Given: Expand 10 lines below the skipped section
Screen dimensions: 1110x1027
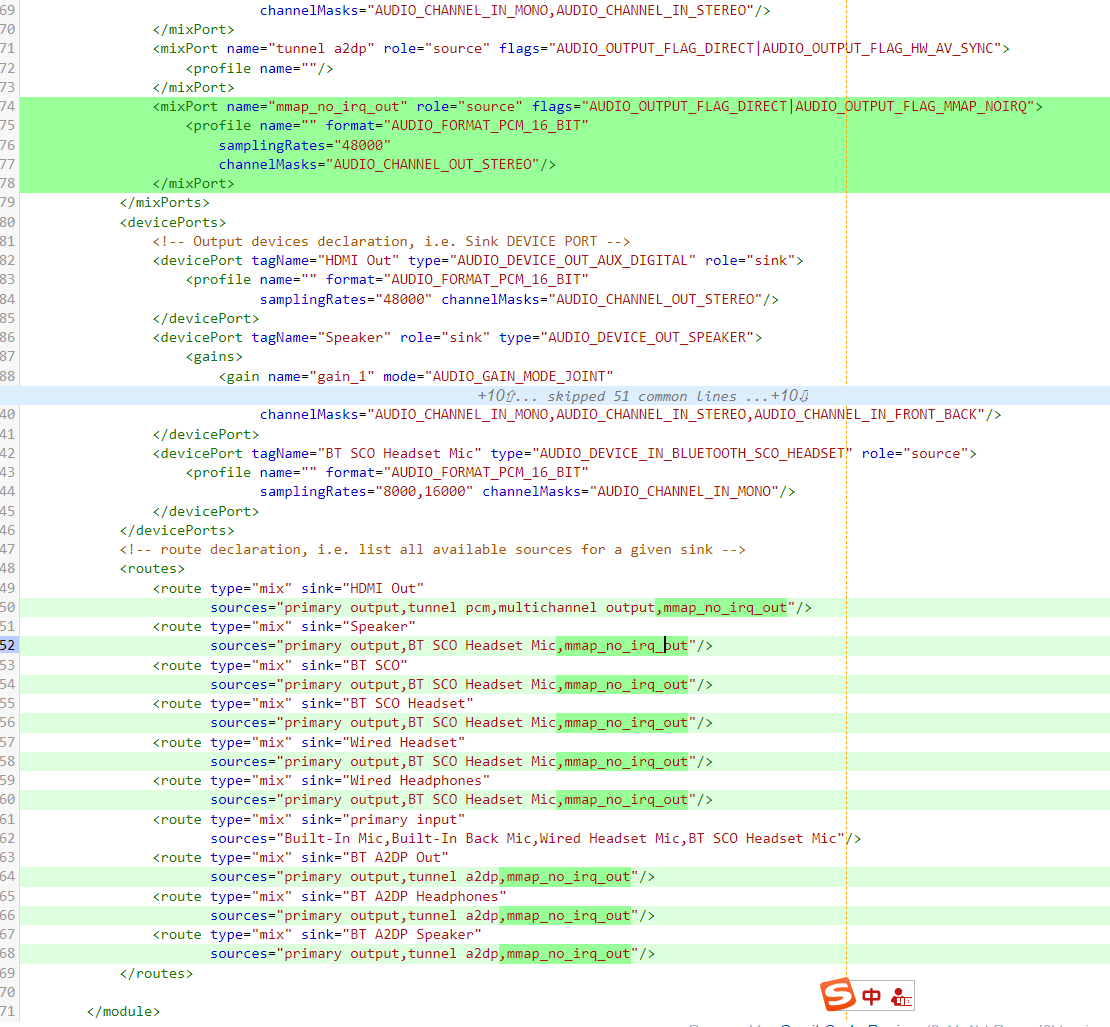Looking at the screenshot, I should (x=789, y=396).
